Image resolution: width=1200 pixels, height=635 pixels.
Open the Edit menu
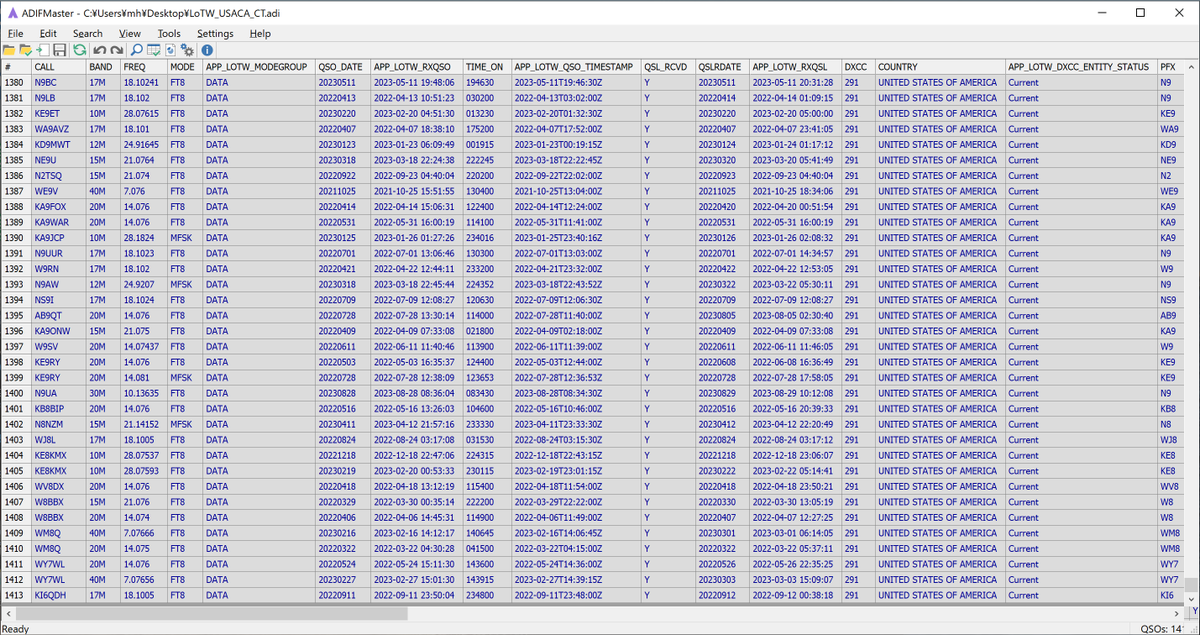tap(48, 33)
